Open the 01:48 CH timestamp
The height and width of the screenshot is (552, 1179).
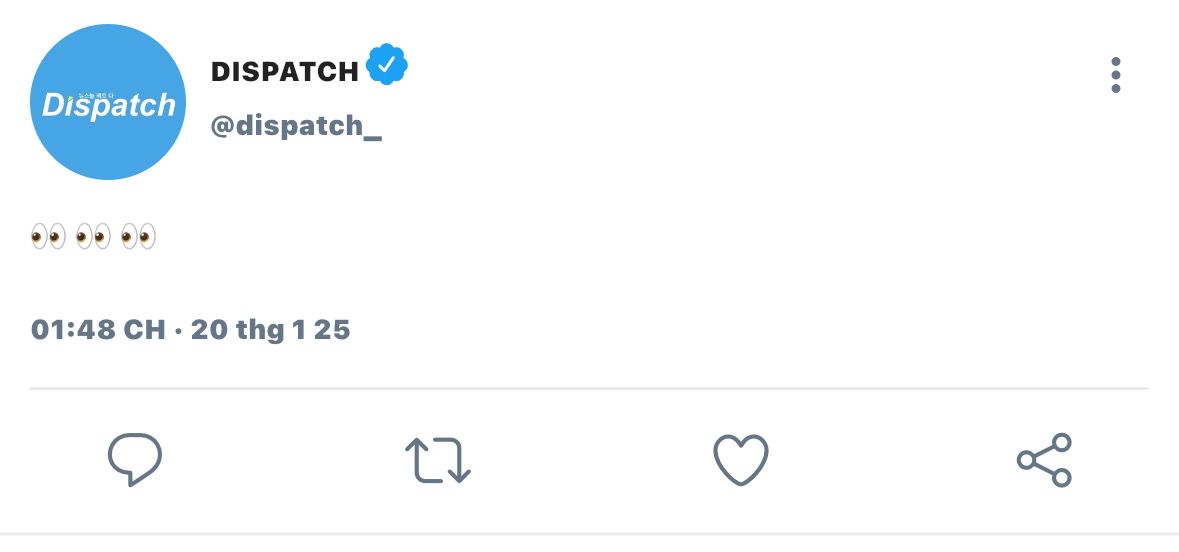[x=98, y=329]
